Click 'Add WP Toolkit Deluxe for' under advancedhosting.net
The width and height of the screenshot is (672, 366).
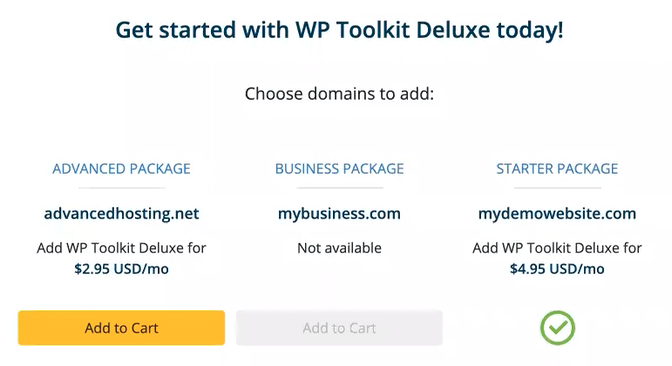click(x=121, y=248)
